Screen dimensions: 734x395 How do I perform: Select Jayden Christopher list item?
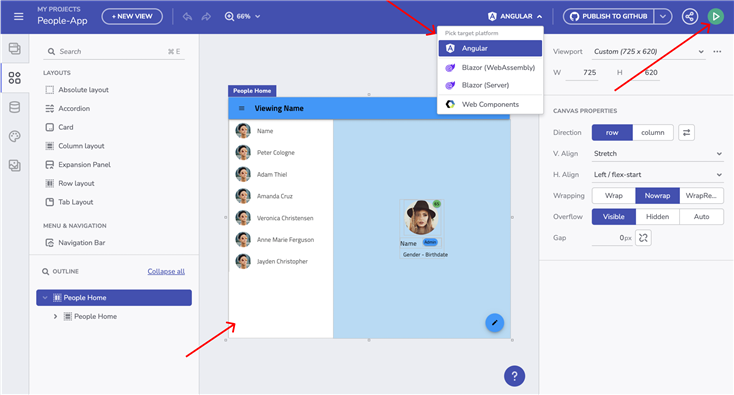pos(281,262)
